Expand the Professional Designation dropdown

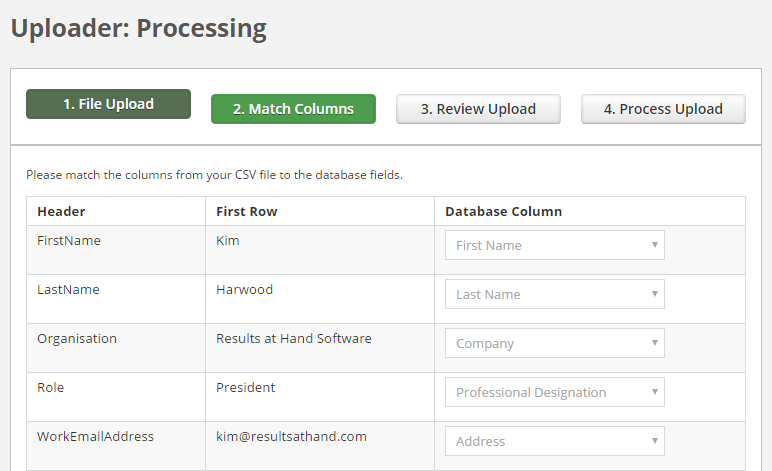pyautogui.click(x=554, y=392)
